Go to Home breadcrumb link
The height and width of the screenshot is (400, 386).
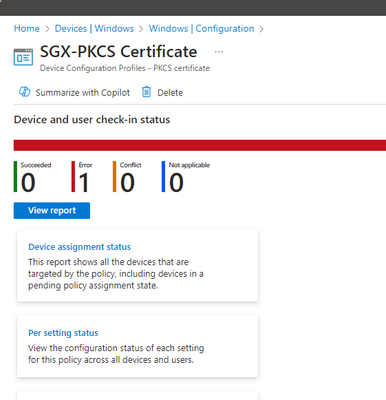(x=27, y=29)
